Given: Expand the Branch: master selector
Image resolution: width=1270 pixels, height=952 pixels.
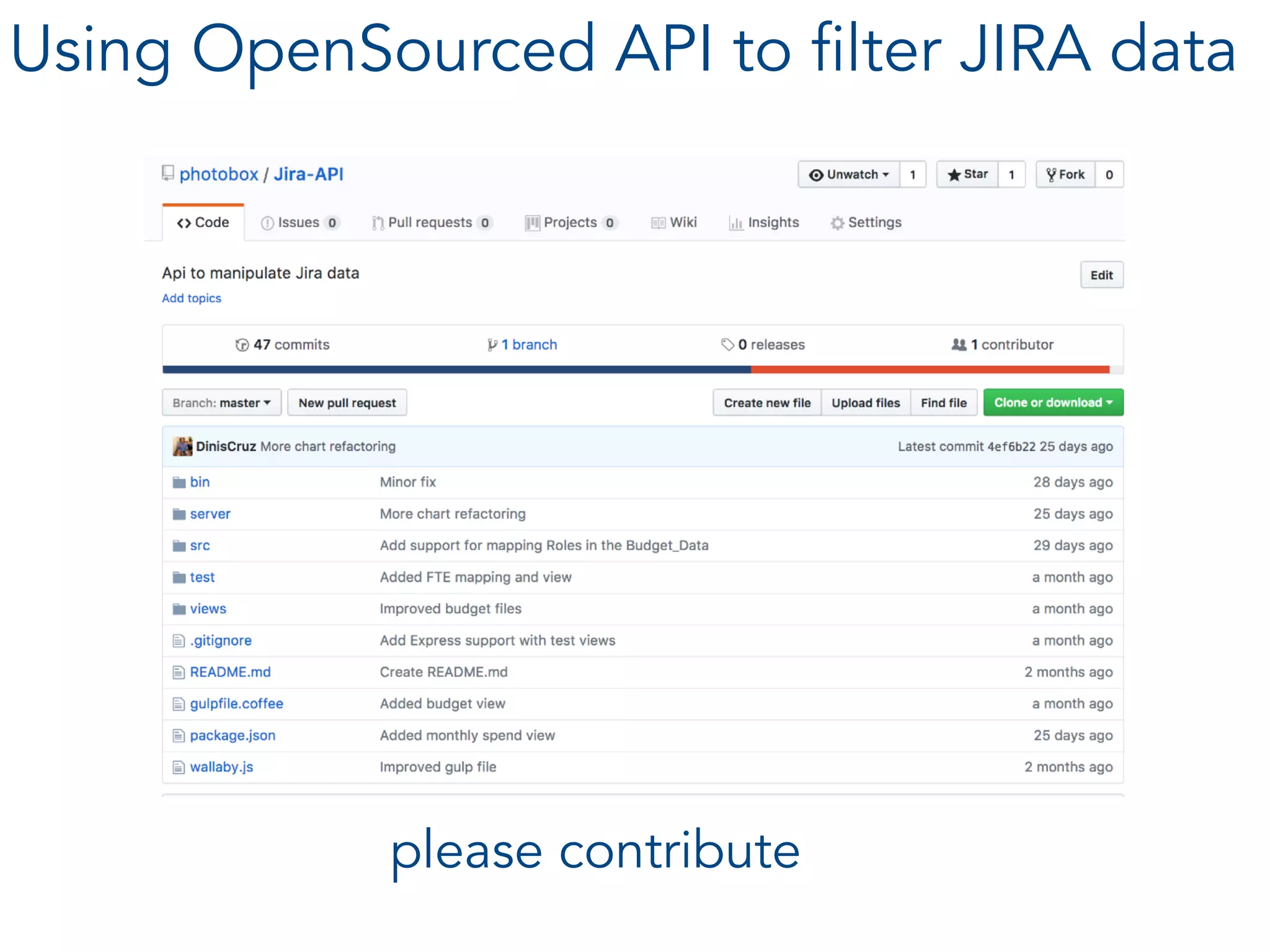Looking at the screenshot, I should (221, 403).
